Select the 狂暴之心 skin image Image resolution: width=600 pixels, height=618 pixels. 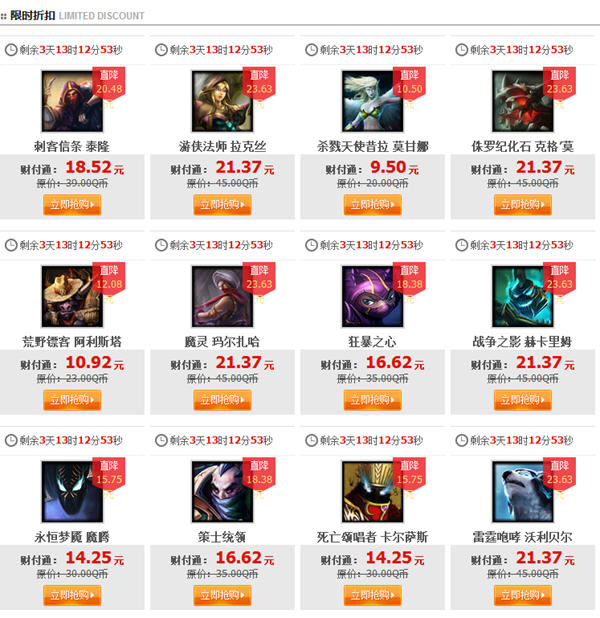tap(373, 296)
